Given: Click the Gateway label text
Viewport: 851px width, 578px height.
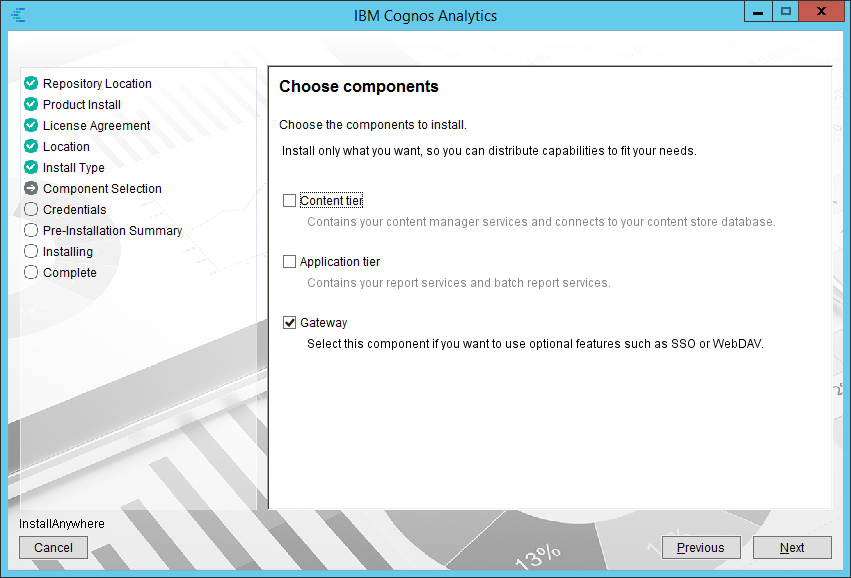Looking at the screenshot, I should click(x=323, y=322).
